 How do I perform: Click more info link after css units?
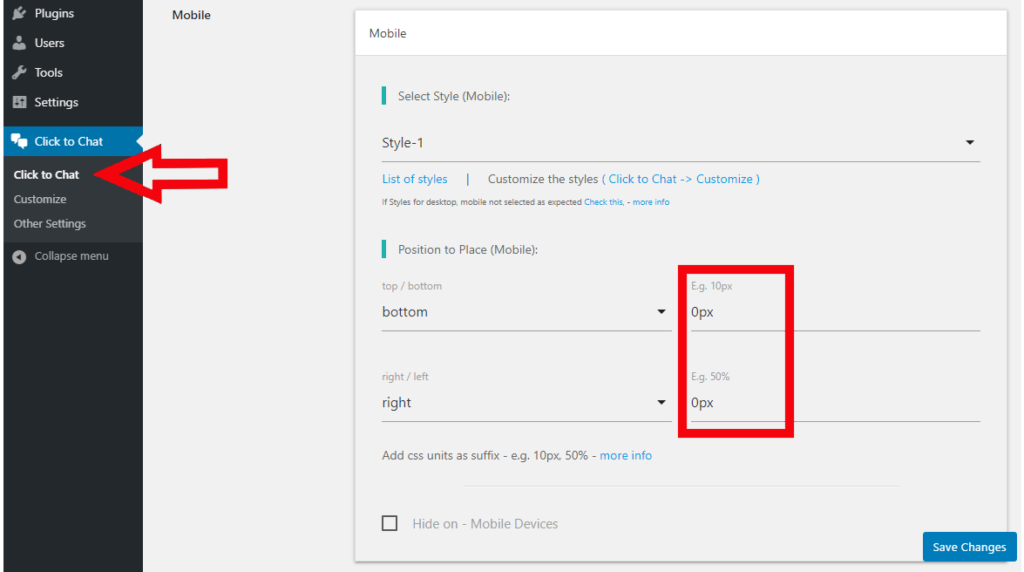coord(626,455)
